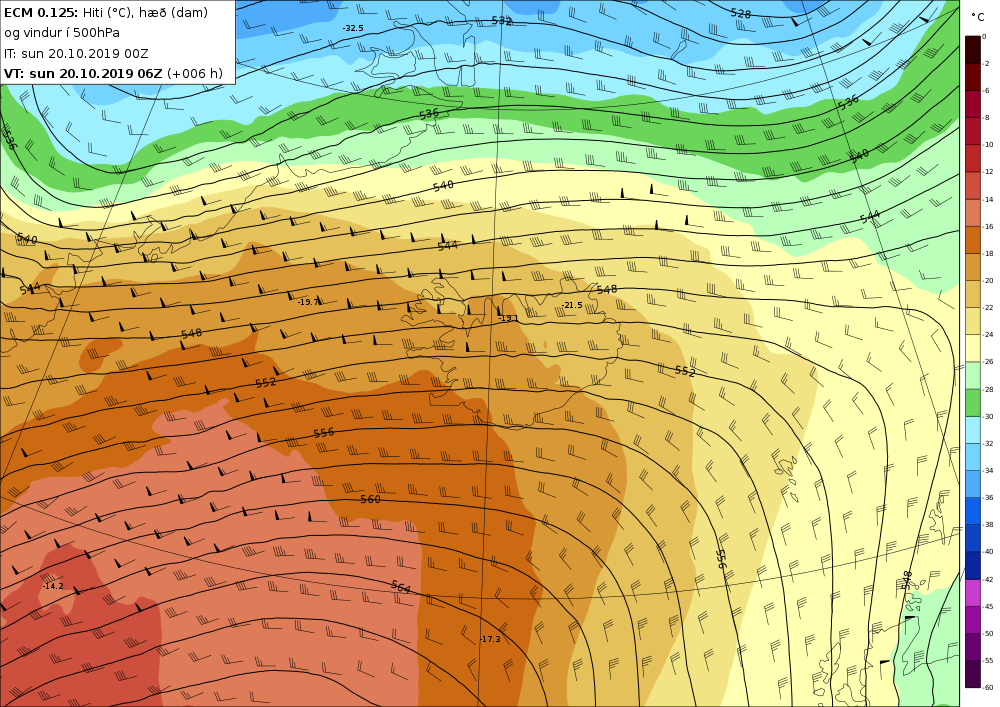Image resolution: width=1000 pixels, height=707 pixels.
Task: Click the magenta swatch between -42 and -45
Action: click(973, 593)
